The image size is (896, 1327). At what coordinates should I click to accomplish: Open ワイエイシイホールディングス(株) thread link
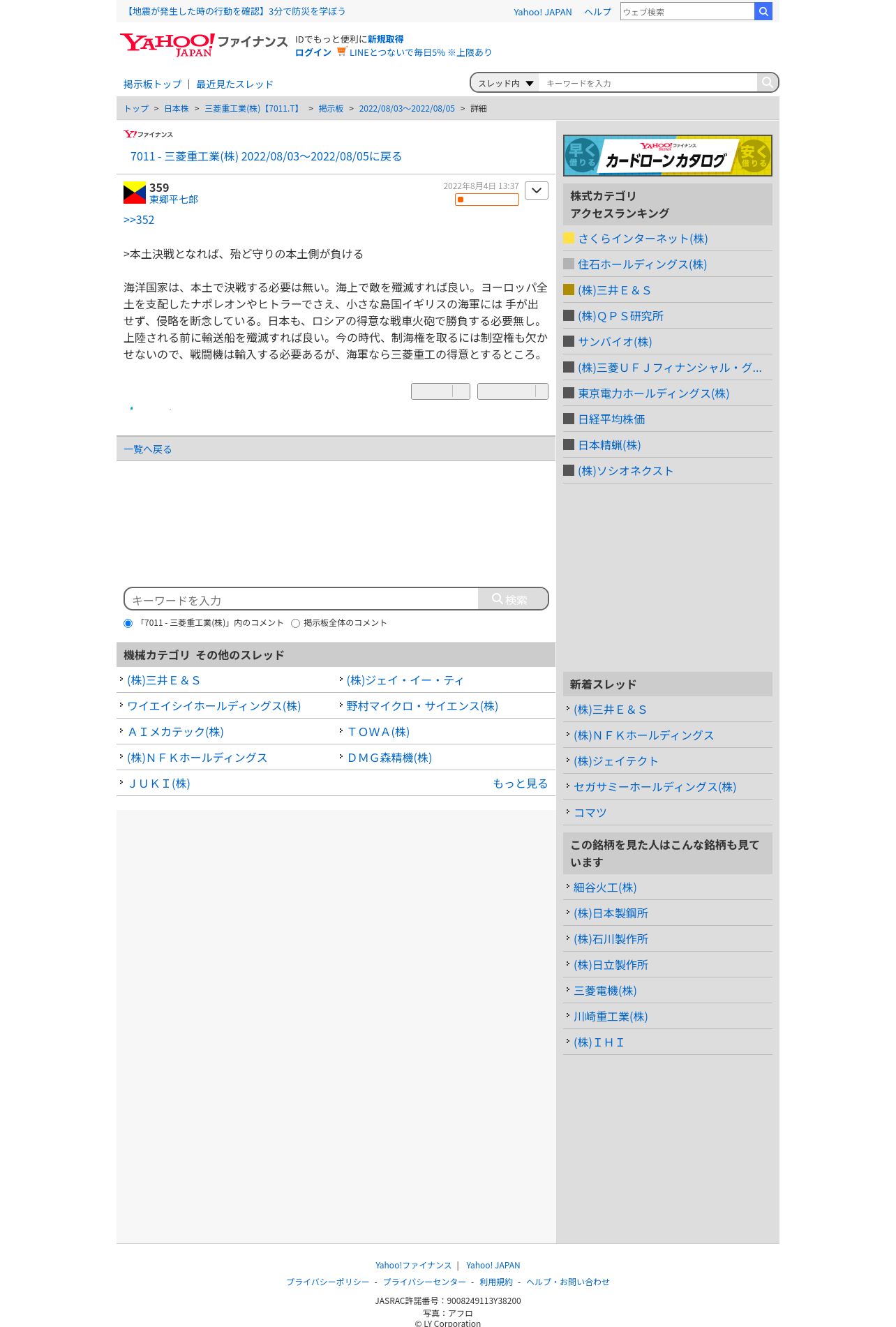(214, 706)
